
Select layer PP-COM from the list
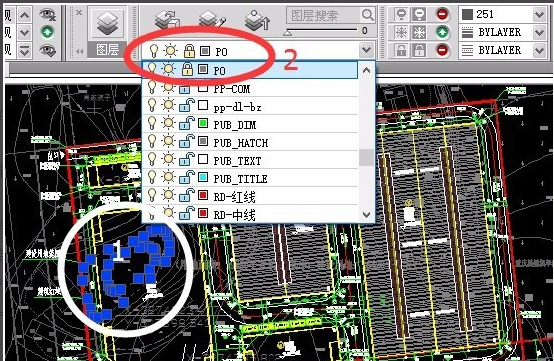pos(250,88)
